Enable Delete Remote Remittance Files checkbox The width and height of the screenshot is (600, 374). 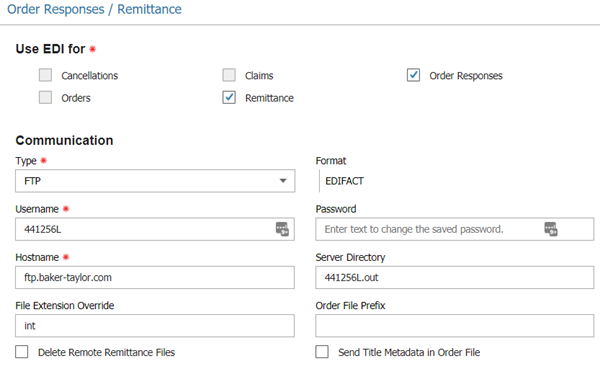[x=21, y=351]
